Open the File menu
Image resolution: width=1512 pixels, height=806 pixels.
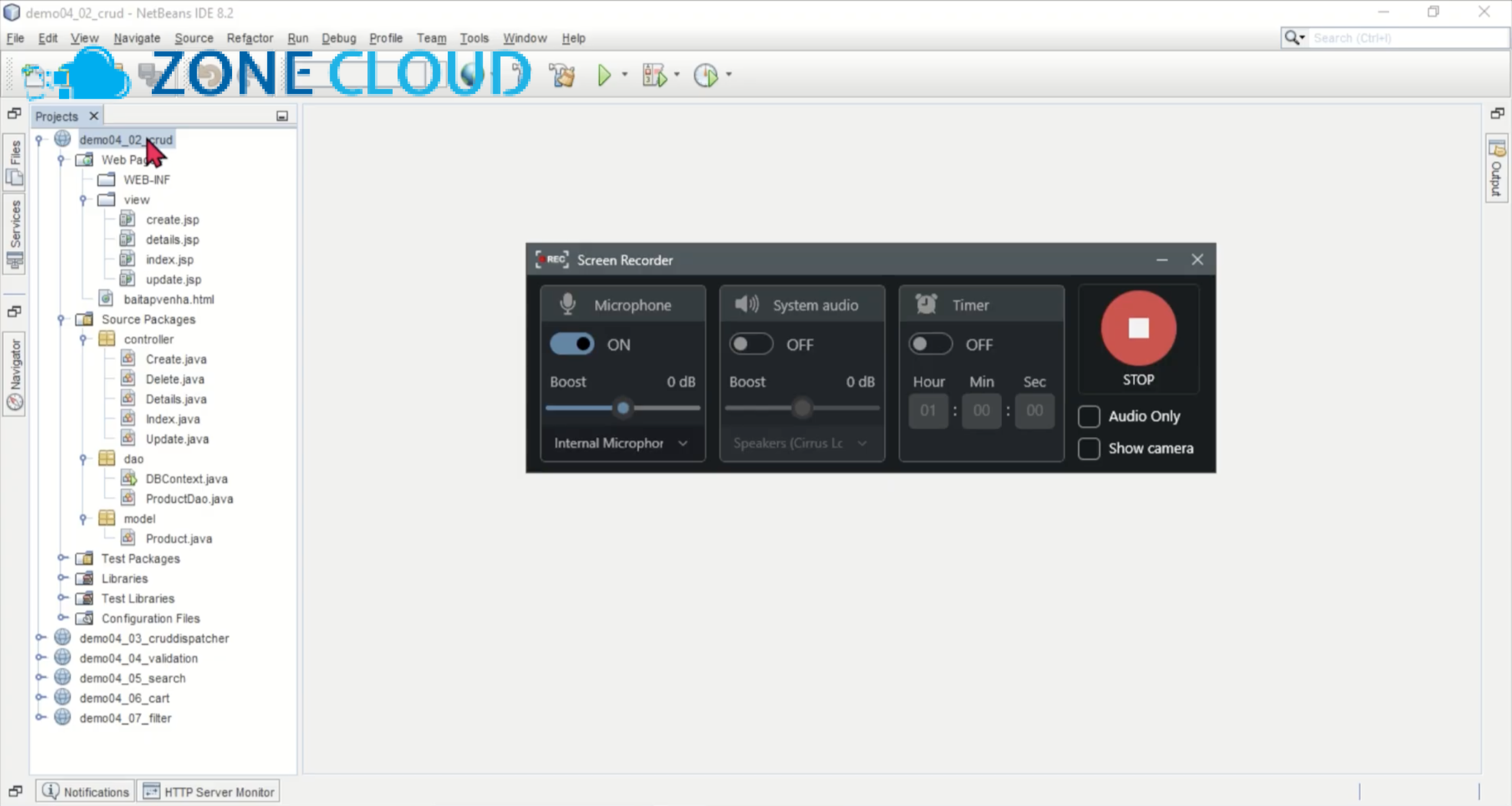(15, 38)
